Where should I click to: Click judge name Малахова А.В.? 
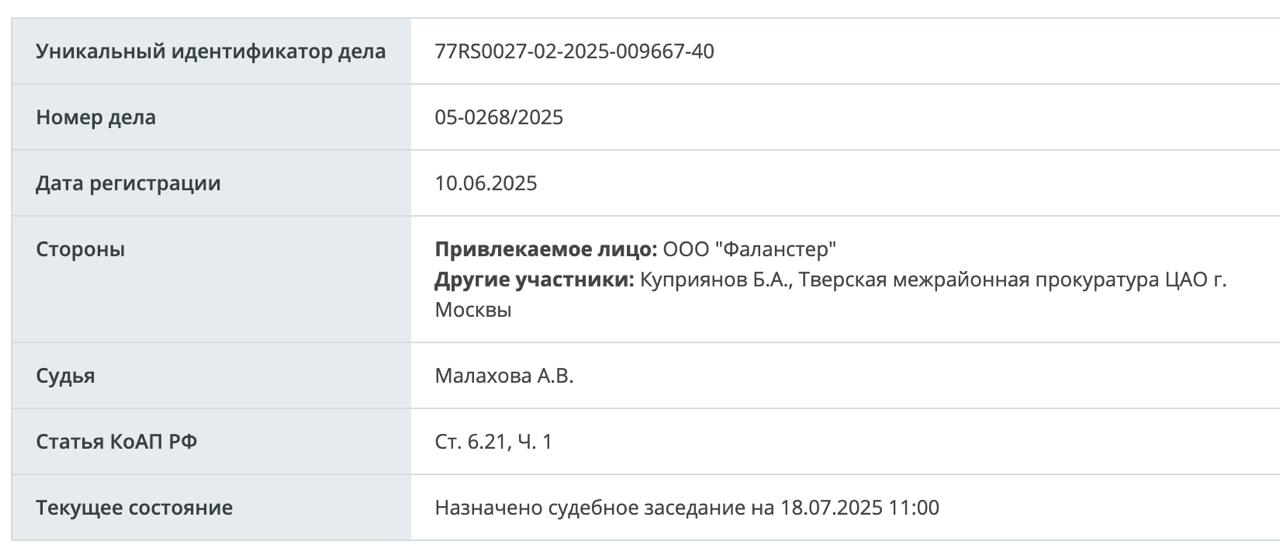tap(504, 376)
